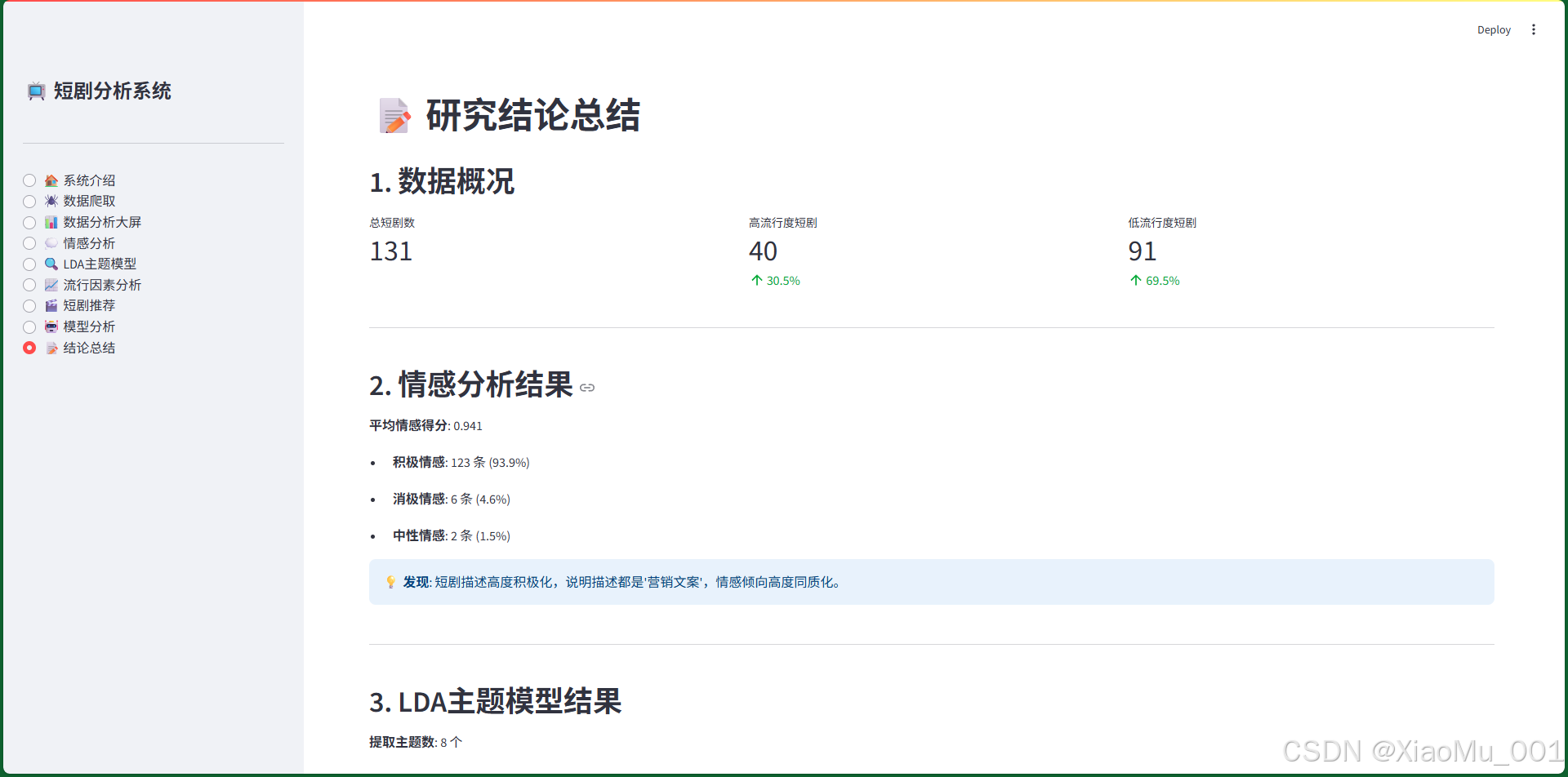Click the 短剧推荐 sidebar label
Screen dimensions: 1568x777
[90, 305]
